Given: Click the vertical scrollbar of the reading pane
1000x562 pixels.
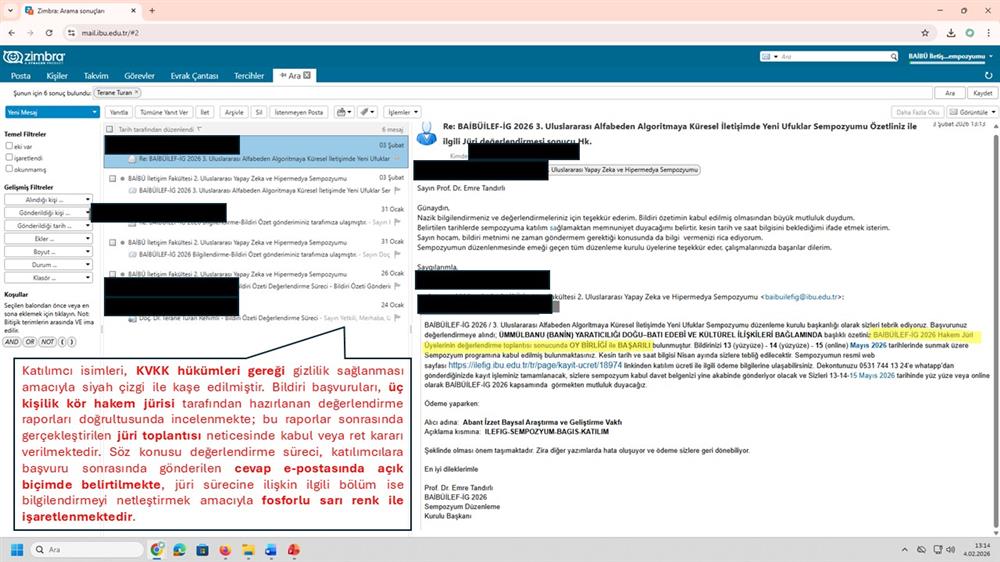Looking at the screenshot, I should [x=993, y=300].
